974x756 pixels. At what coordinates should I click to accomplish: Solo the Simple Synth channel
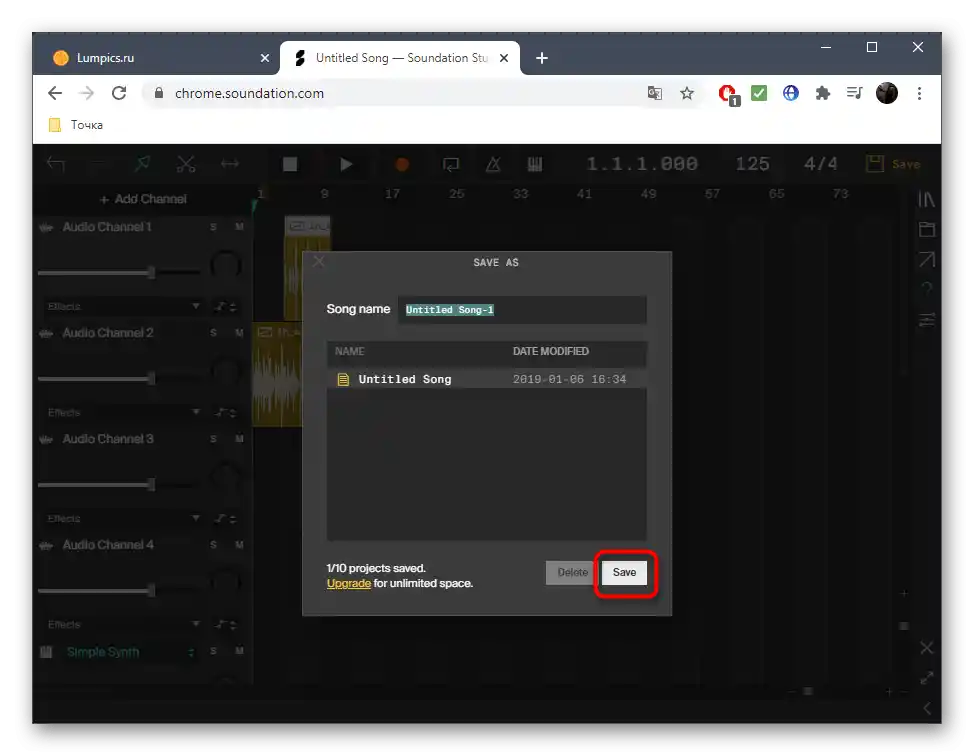[x=213, y=651]
